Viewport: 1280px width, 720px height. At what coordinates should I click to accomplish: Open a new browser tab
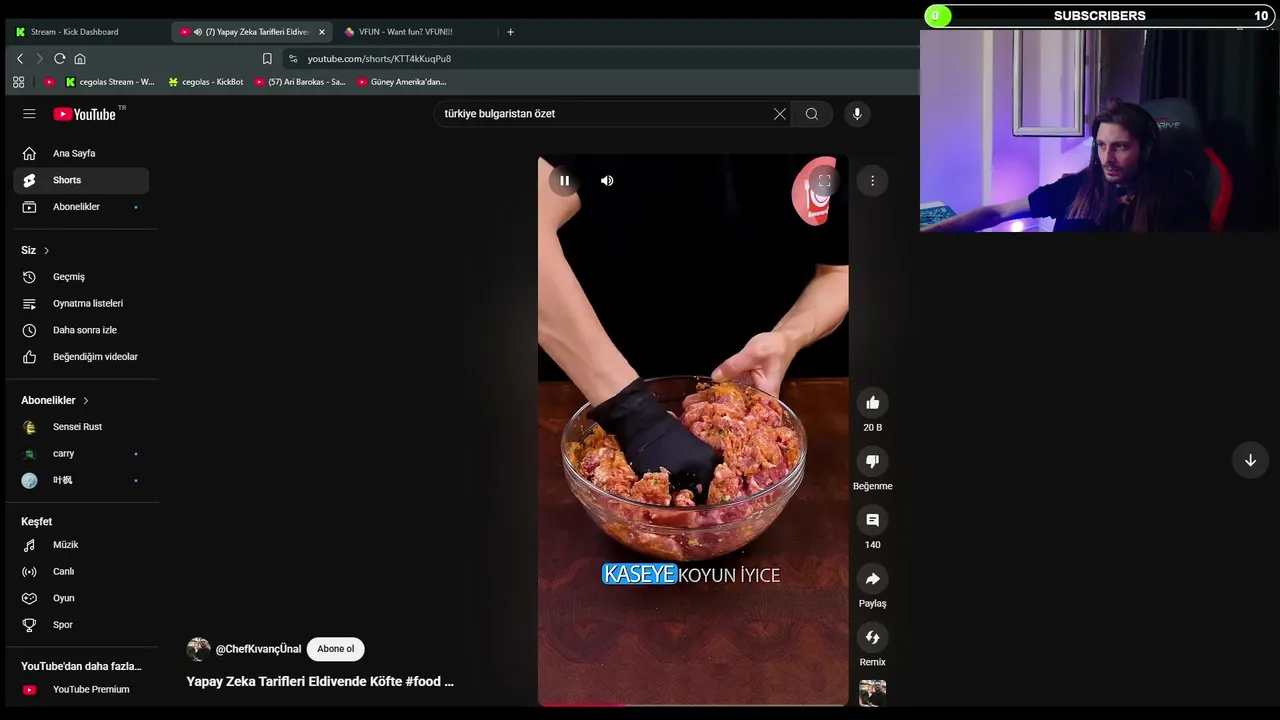point(510,32)
